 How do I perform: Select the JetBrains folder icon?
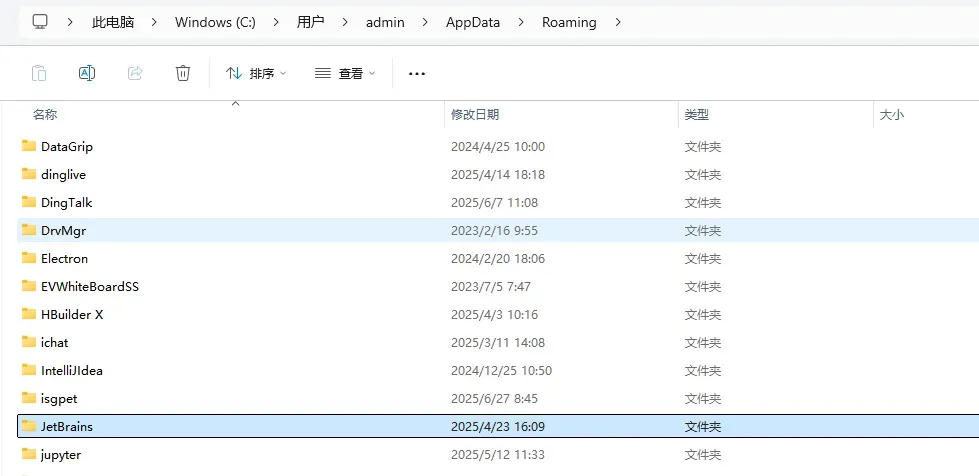[x=29, y=426]
